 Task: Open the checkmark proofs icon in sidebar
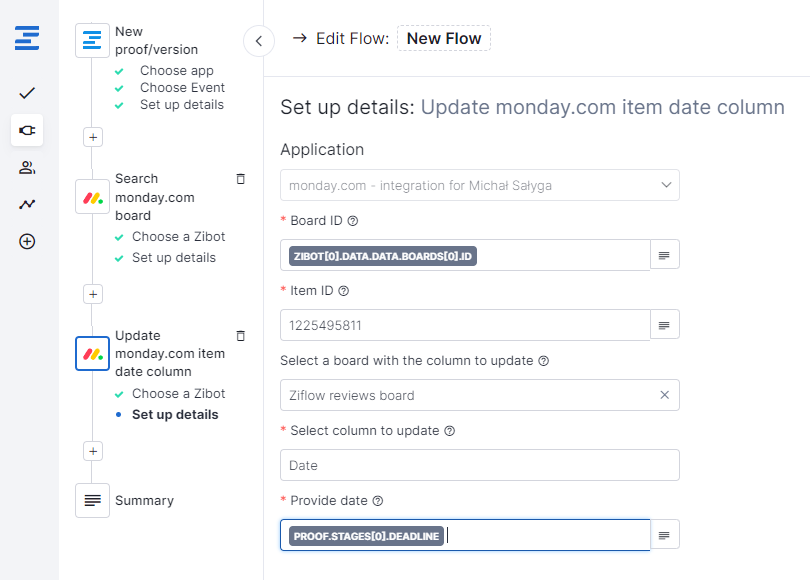point(27,93)
